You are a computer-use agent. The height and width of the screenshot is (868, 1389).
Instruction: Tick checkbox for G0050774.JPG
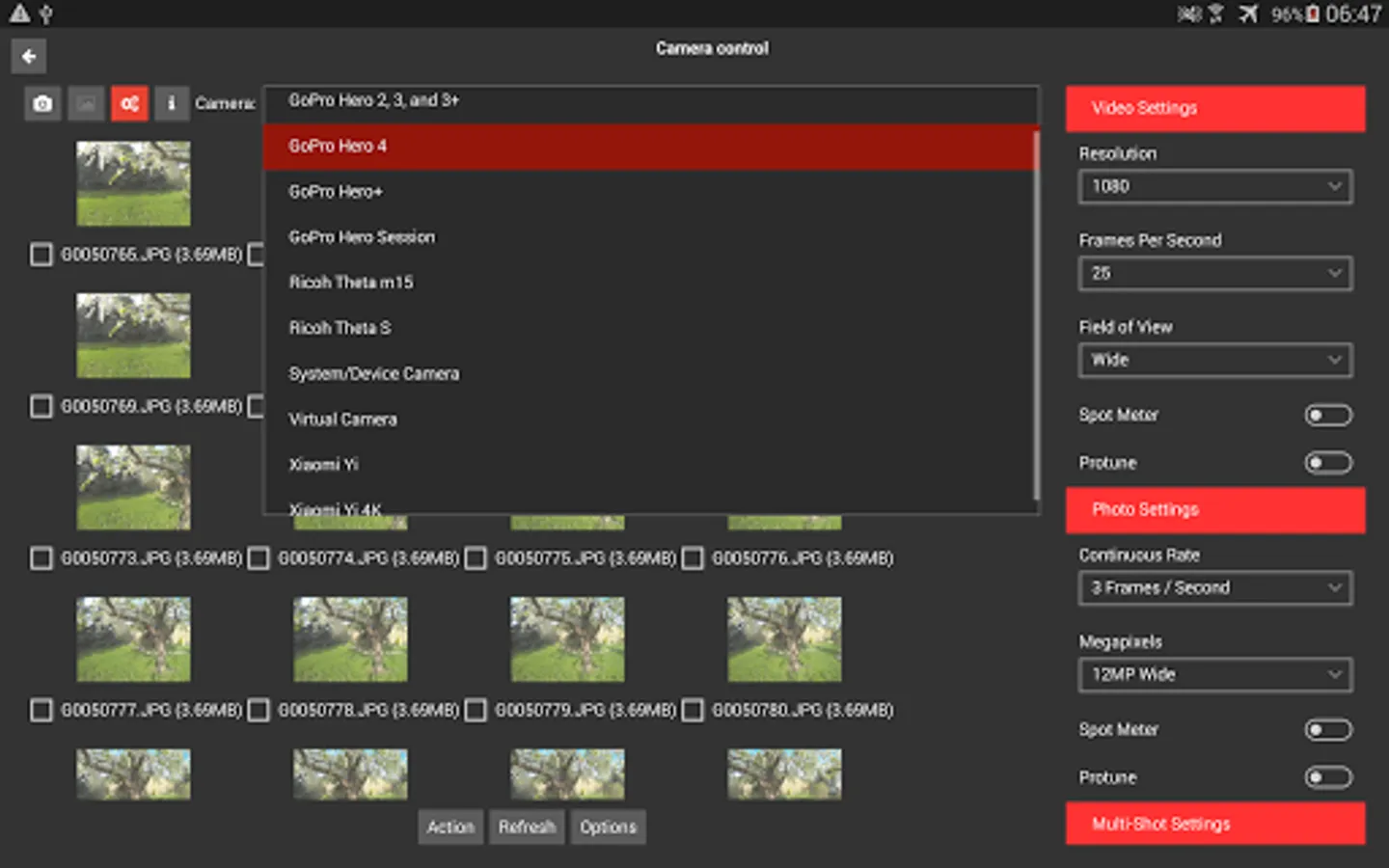tap(259, 558)
